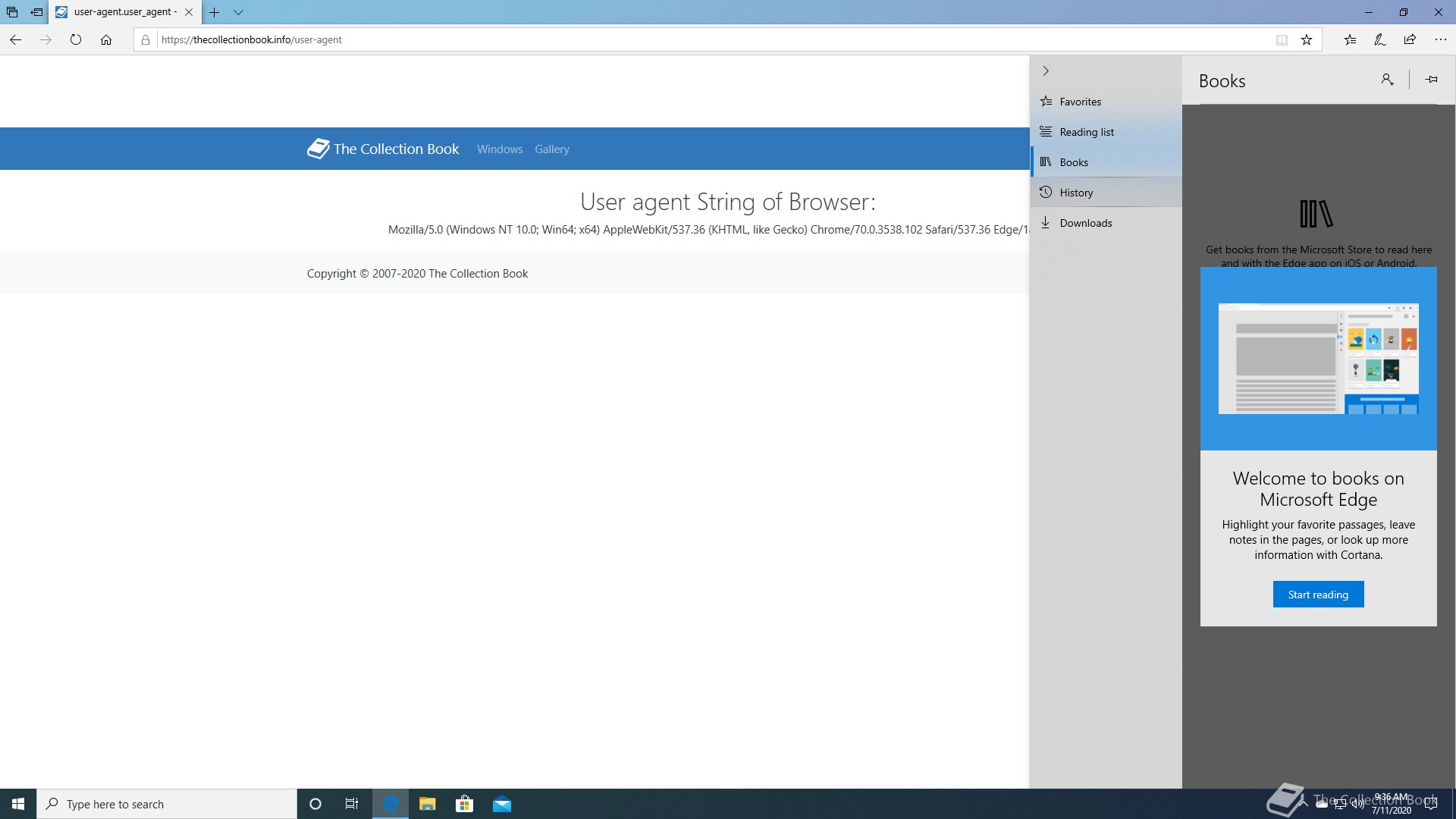Pin the Books pane
Image resolution: width=1456 pixels, height=819 pixels.
click(1432, 80)
